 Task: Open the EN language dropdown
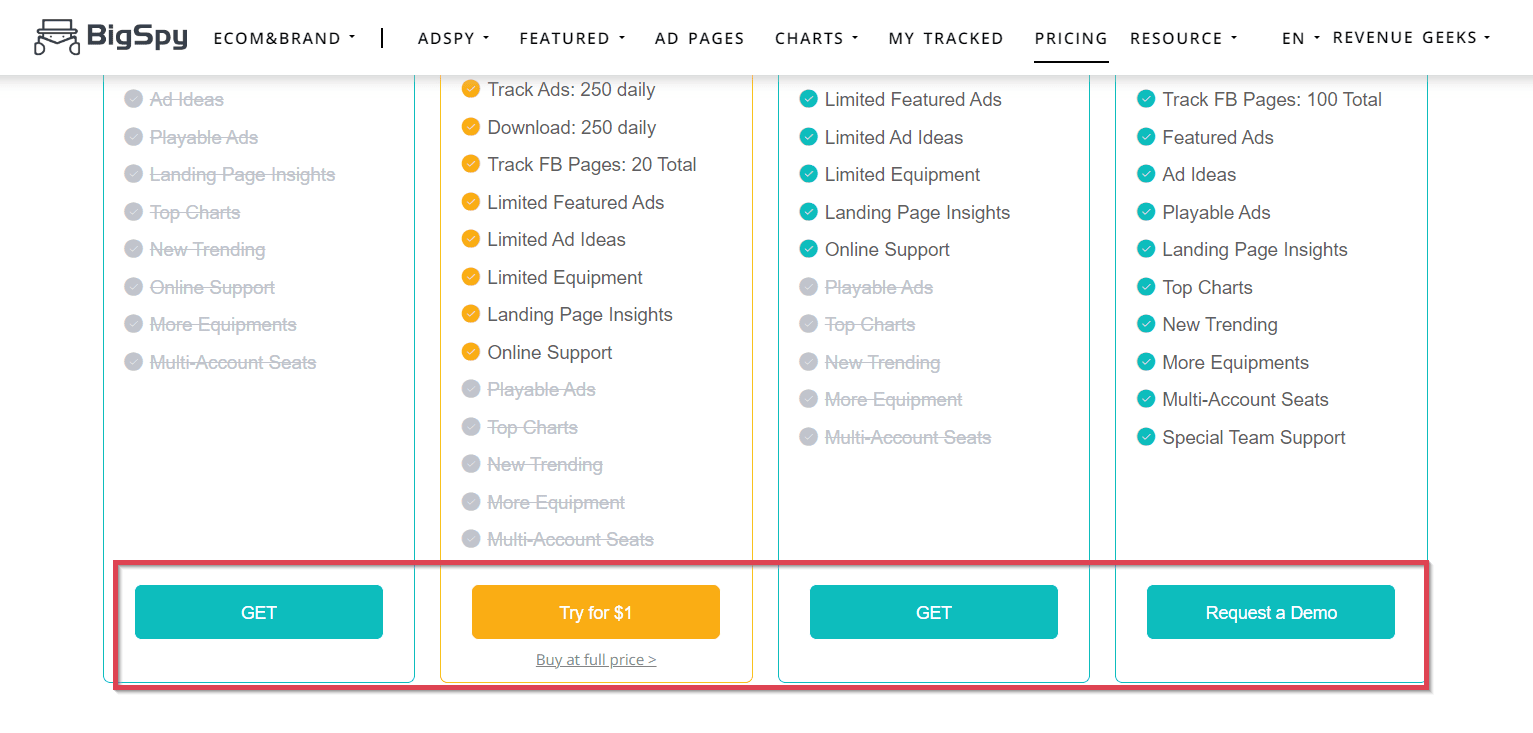[1297, 38]
